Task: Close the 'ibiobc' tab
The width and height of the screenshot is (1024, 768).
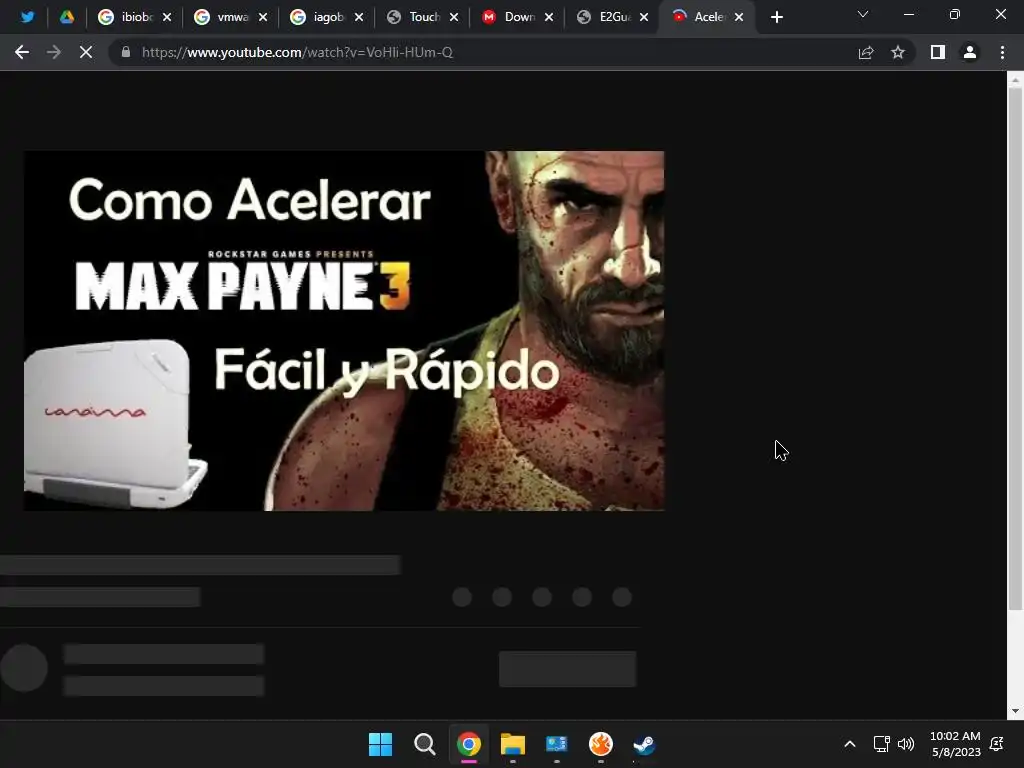Action: (x=167, y=17)
